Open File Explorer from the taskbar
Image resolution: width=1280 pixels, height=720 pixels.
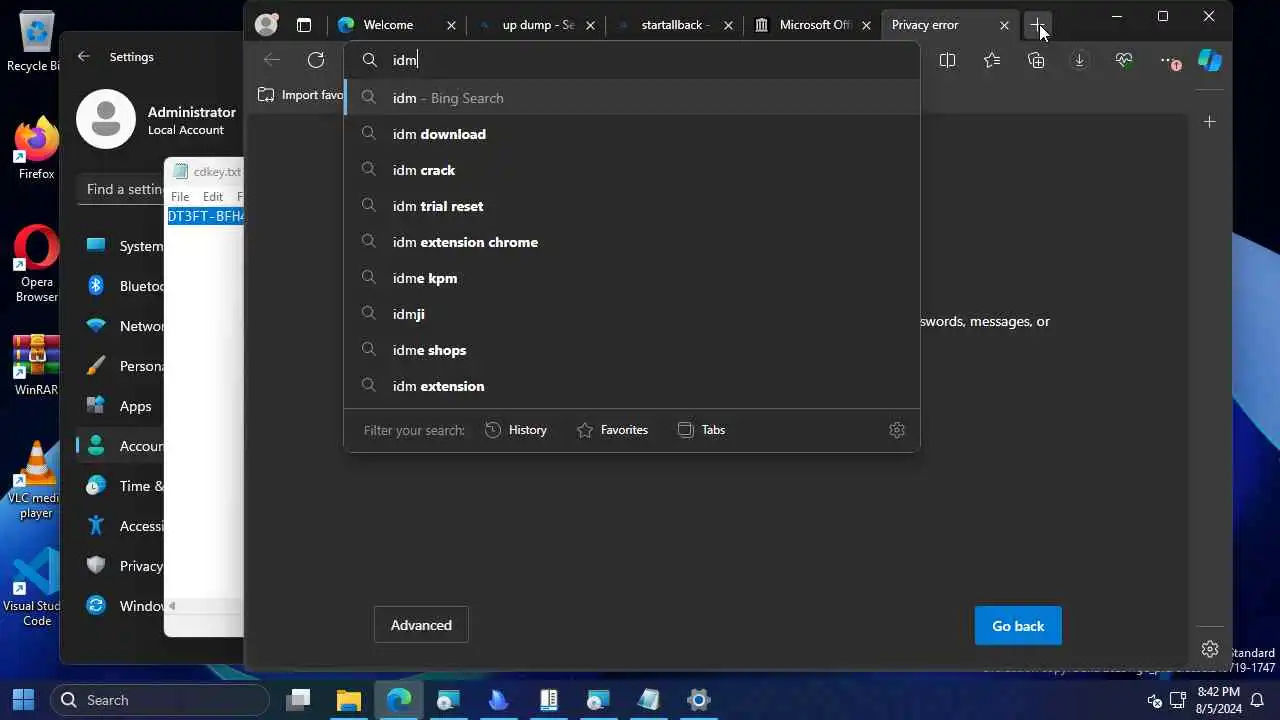click(348, 700)
